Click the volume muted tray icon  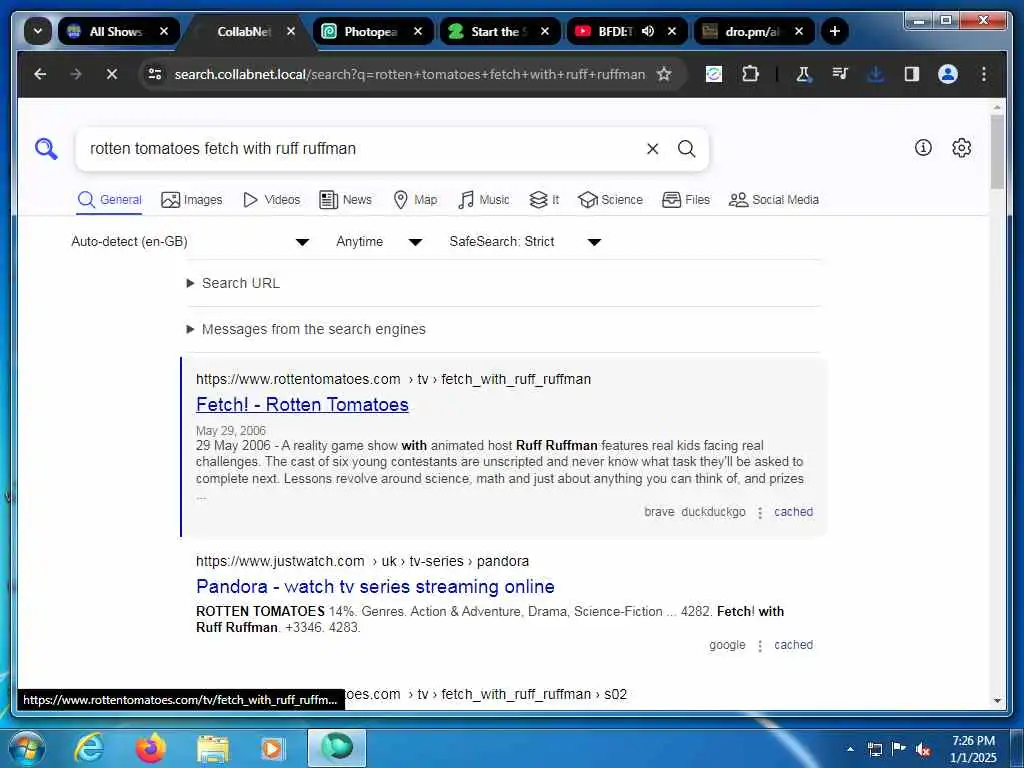923,750
